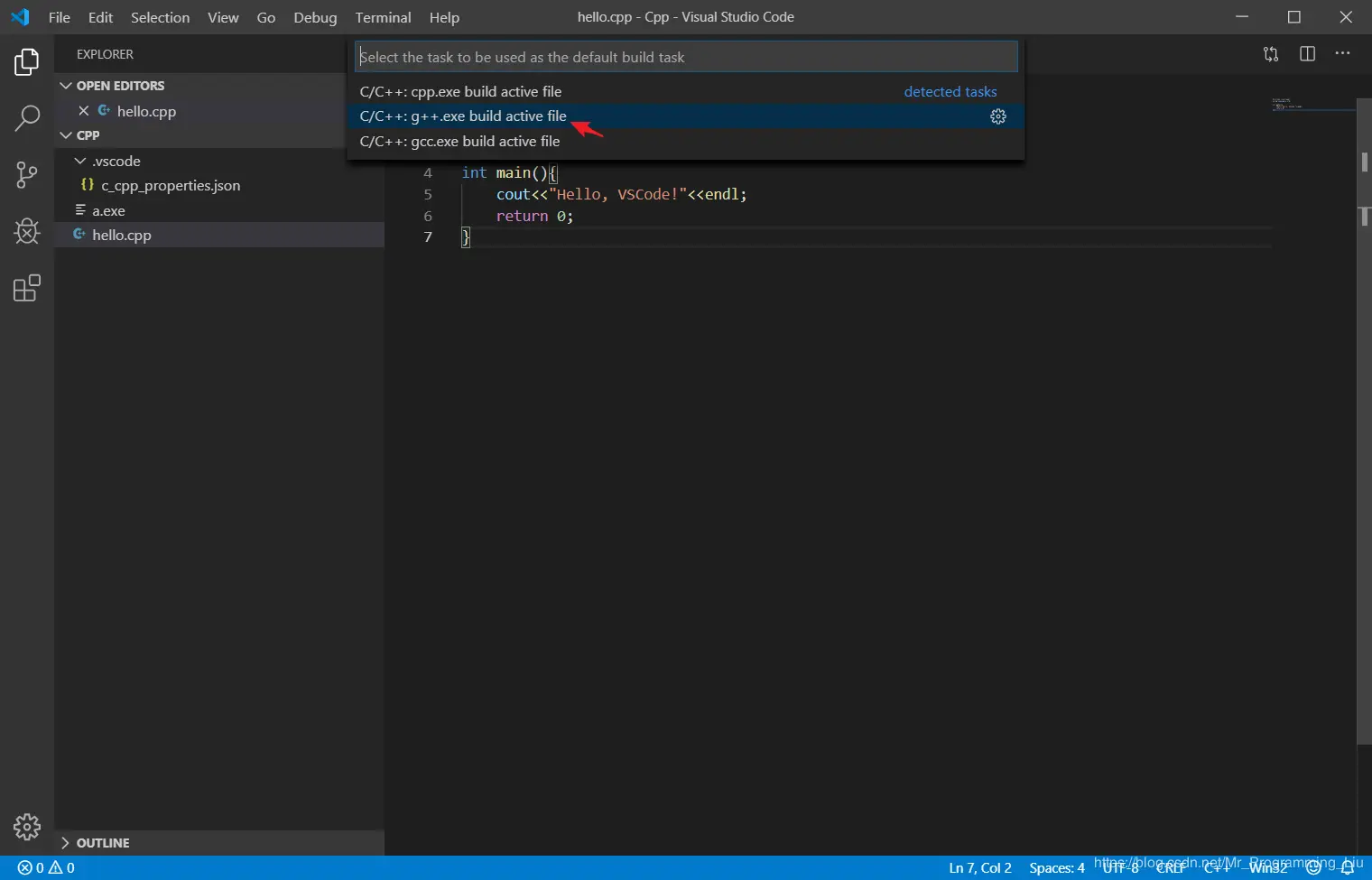Open the Extensions view
The width and height of the screenshot is (1372, 880).
(x=27, y=288)
